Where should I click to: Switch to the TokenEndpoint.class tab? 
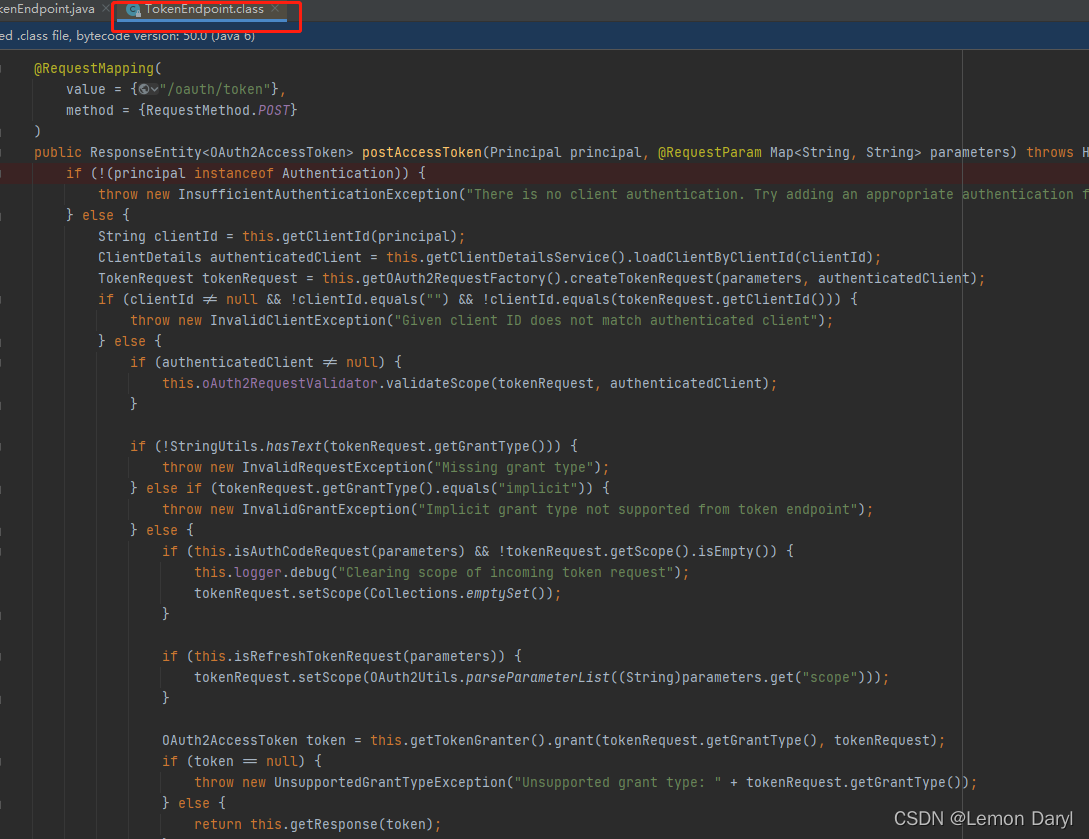tap(203, 9)
